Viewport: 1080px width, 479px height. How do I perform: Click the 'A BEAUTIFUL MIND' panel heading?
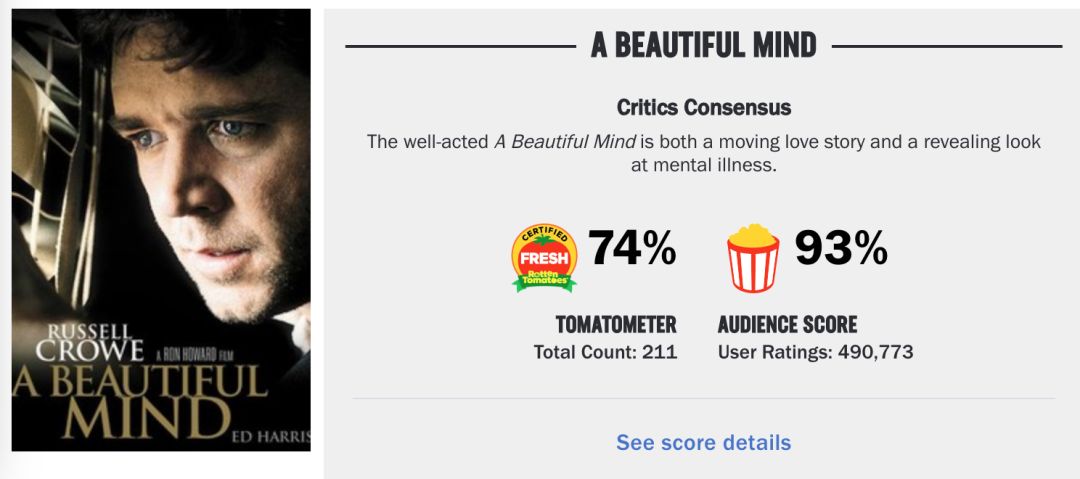703,45
